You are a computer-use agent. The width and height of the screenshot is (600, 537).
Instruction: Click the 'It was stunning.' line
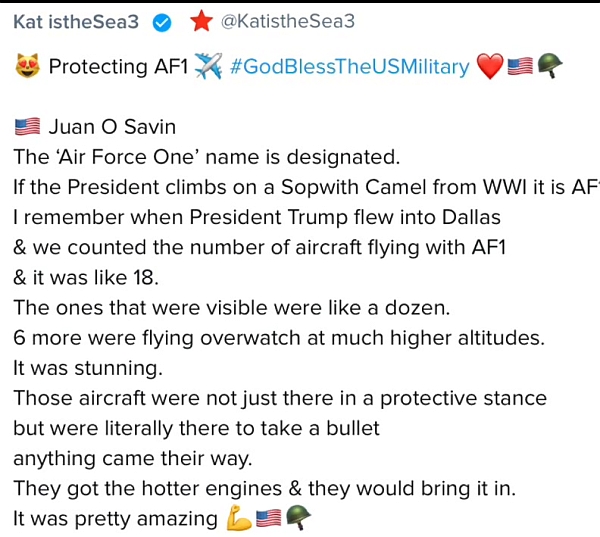pos(88,368)
